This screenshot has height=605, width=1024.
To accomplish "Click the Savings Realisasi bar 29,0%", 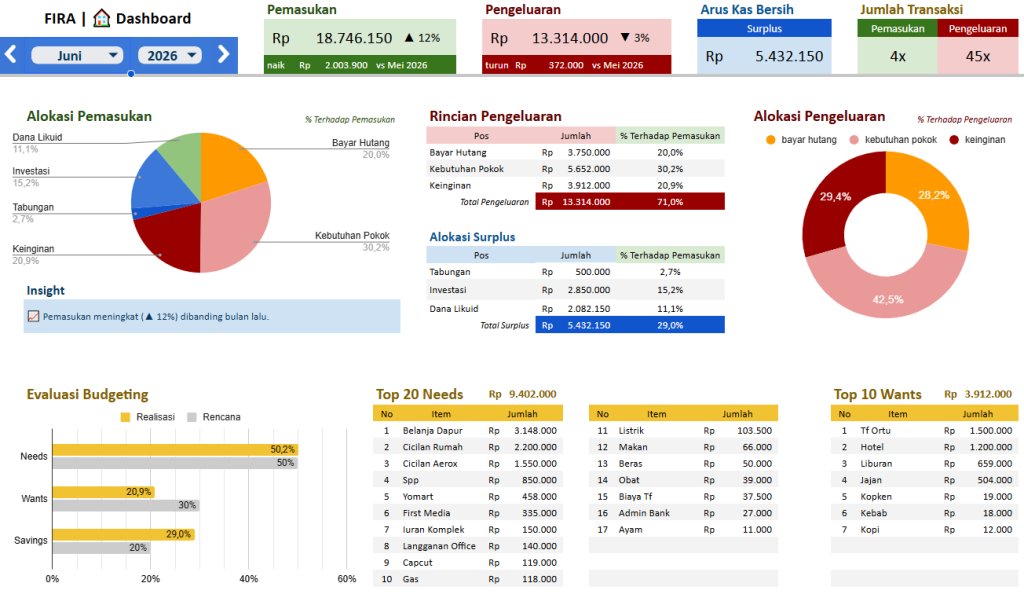I will click(x=123, y=534).
